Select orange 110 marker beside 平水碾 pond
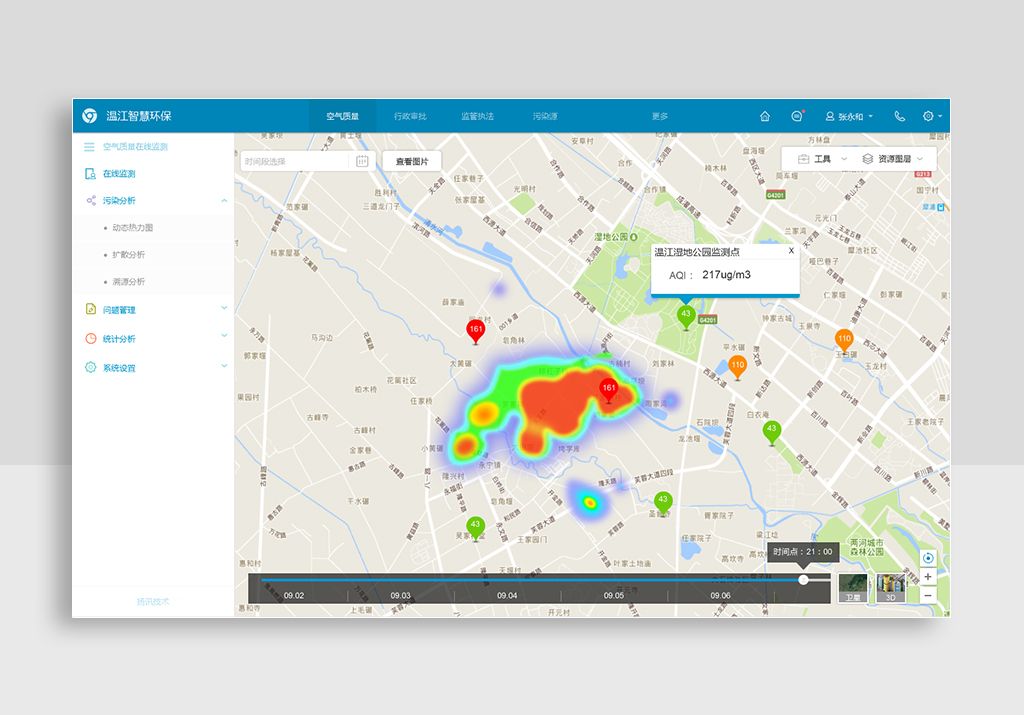This screenshot has width=1024, height=715. click(x=737, y=368)
